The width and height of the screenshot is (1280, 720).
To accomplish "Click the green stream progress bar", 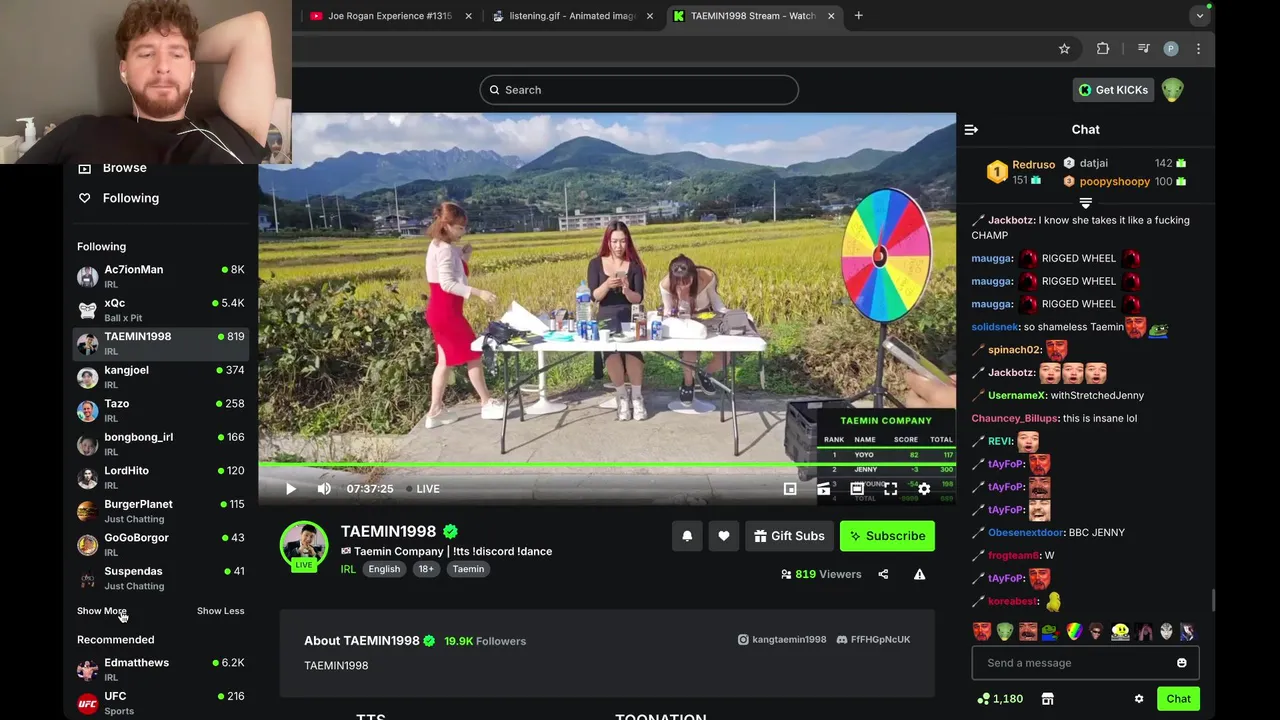I will tap(607, 465).
